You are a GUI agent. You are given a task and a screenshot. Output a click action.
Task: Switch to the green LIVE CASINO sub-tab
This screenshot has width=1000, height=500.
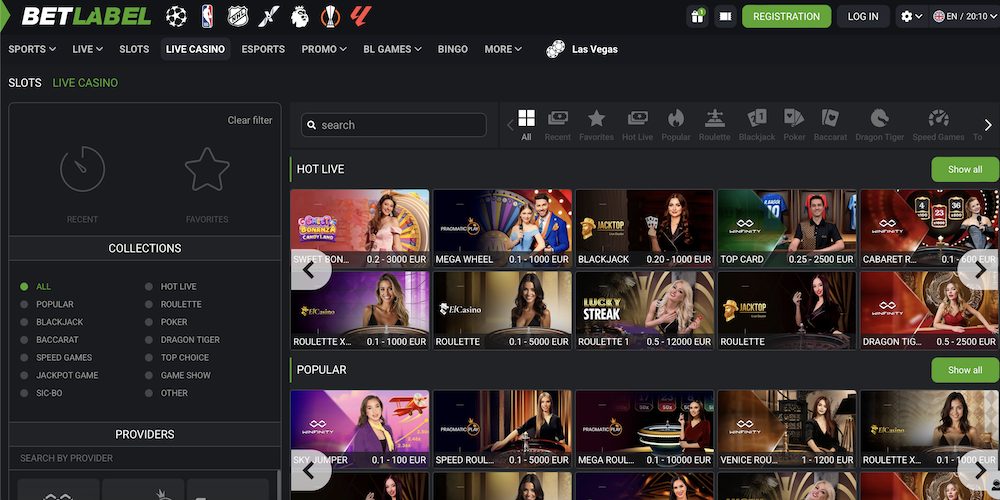[85, 83]
